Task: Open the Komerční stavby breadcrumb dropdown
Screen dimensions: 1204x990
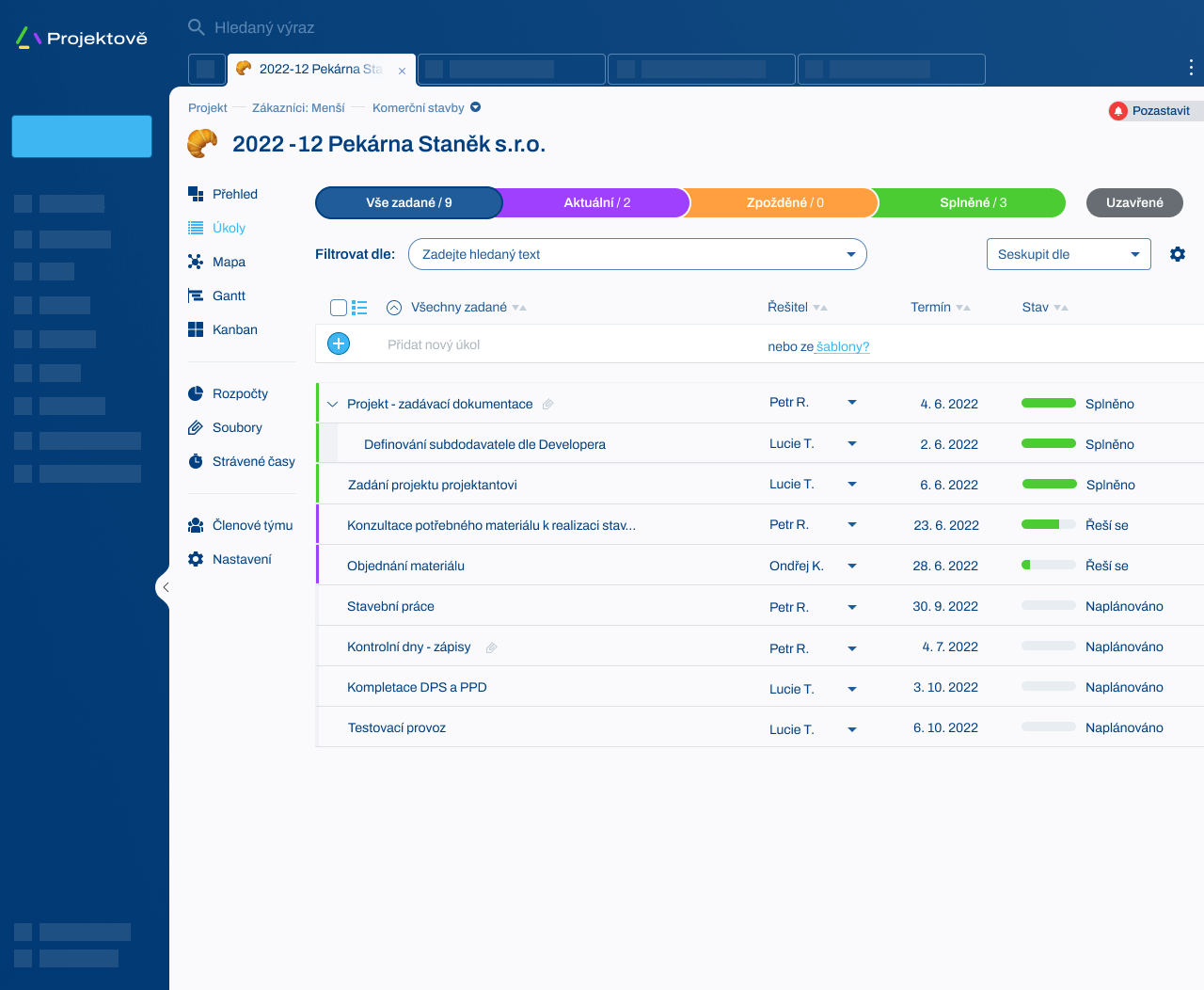Action: [475, 107]
